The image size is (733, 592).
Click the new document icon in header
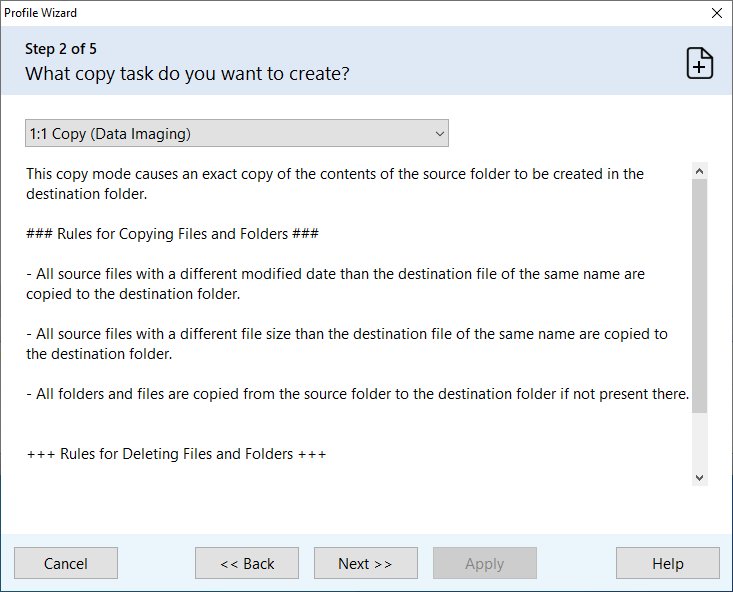(699, 62)
